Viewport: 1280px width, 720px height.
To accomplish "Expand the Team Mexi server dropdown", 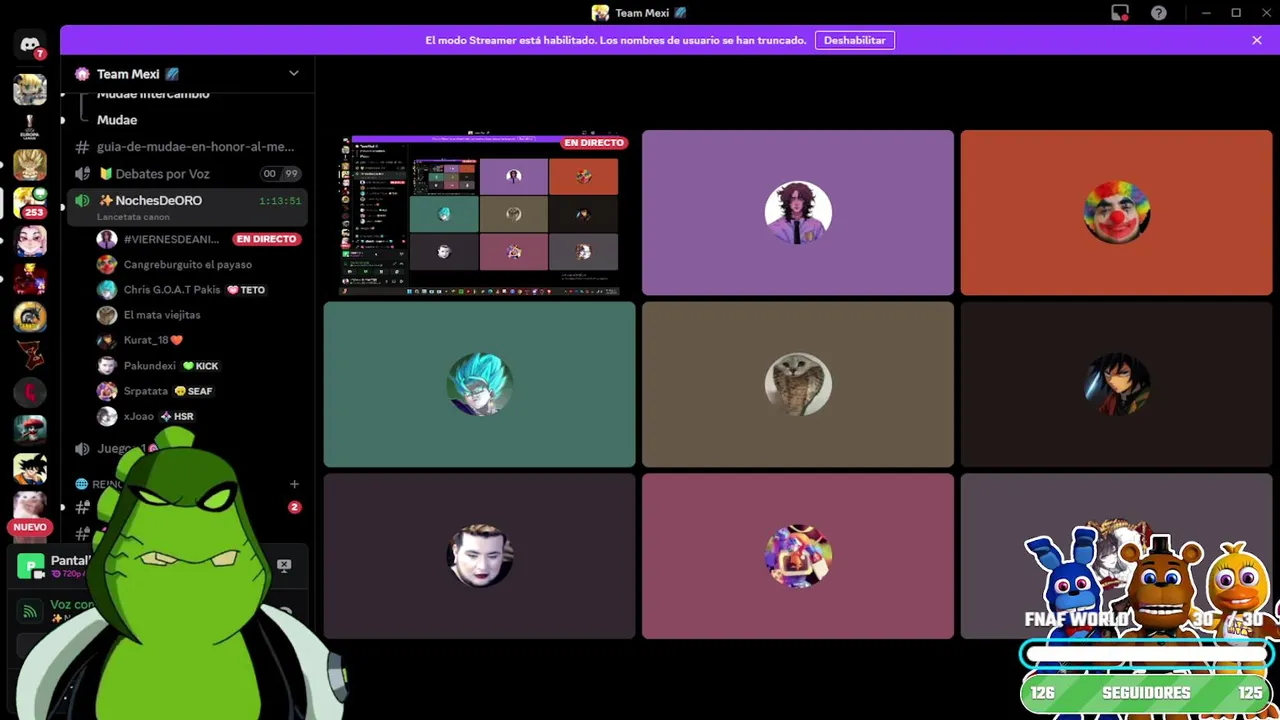I will coord(293,73).
